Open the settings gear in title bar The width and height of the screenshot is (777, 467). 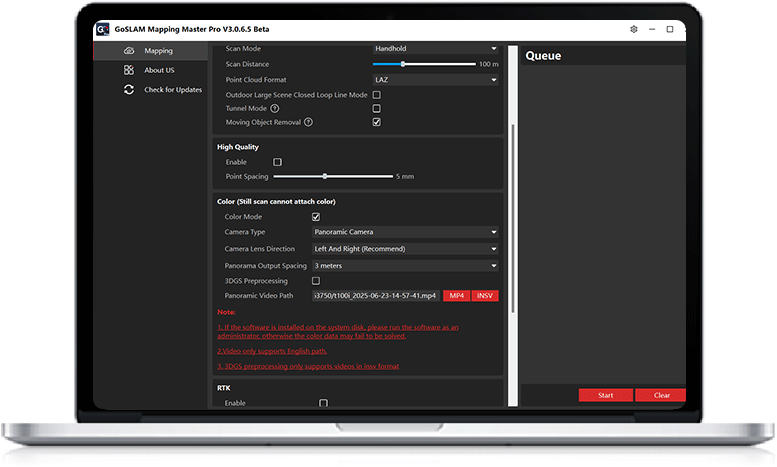pyautogui.click(x=634, y=29)
